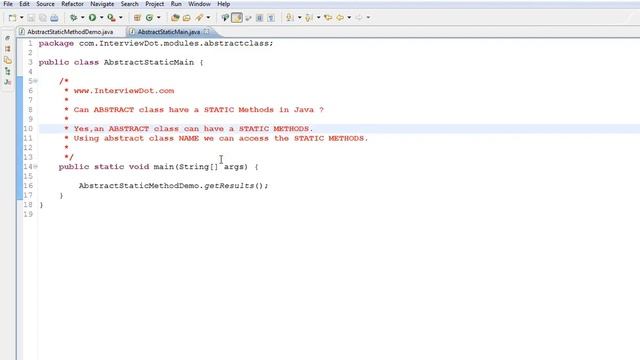This screenshot has width=640, height=360.
Task: Click the Save All toolbar icon
Action: (x=42, y=18)
